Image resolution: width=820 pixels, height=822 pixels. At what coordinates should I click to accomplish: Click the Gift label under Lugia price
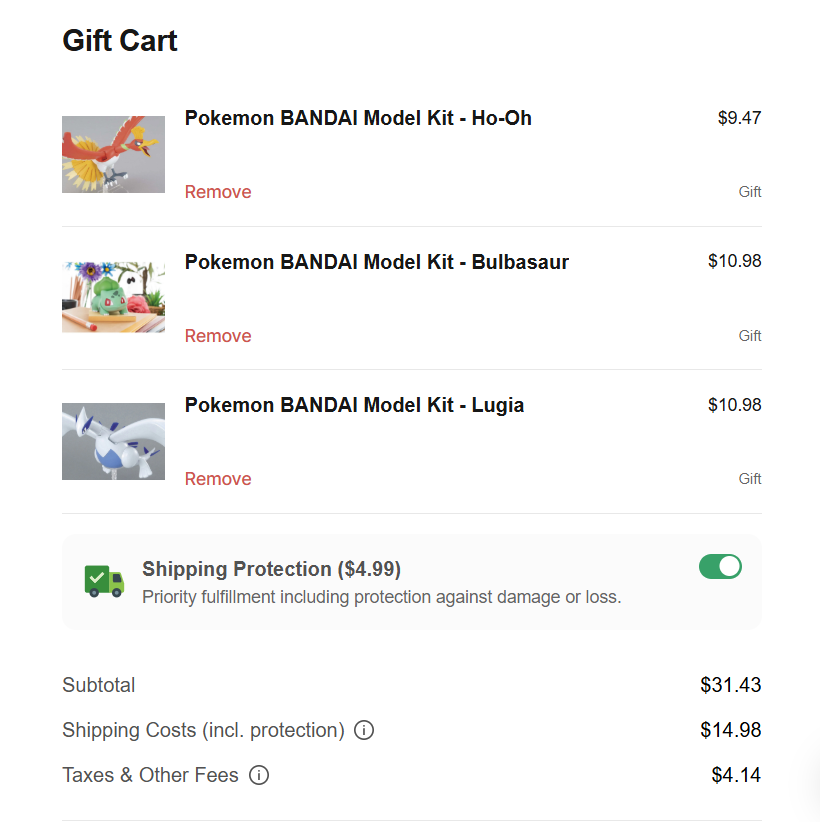[x=750, y=479]
